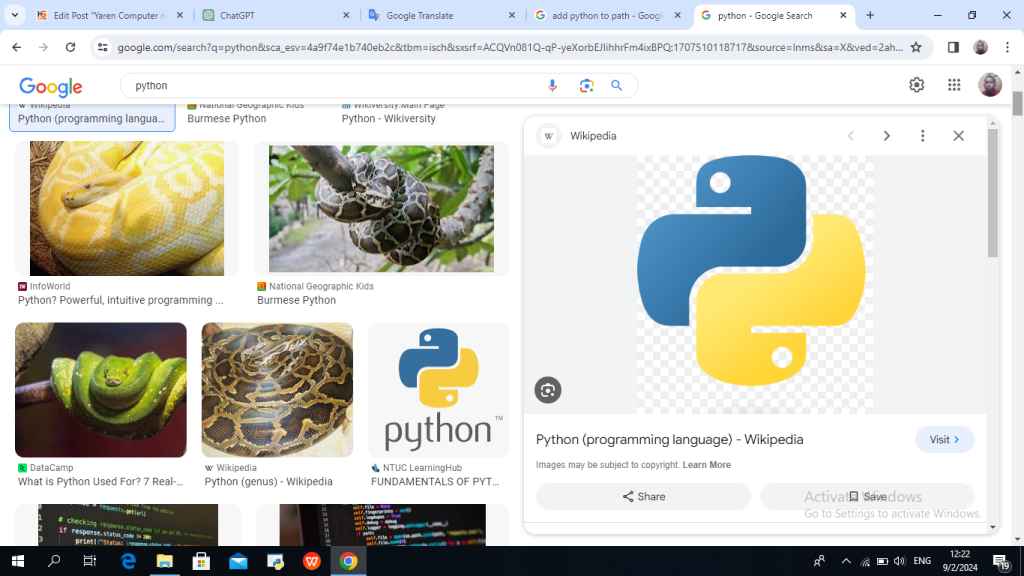This screenshot has height=576, width=1024.
Task: Open Python? Powerful, intuitive programming link
Action: (121, 300)
